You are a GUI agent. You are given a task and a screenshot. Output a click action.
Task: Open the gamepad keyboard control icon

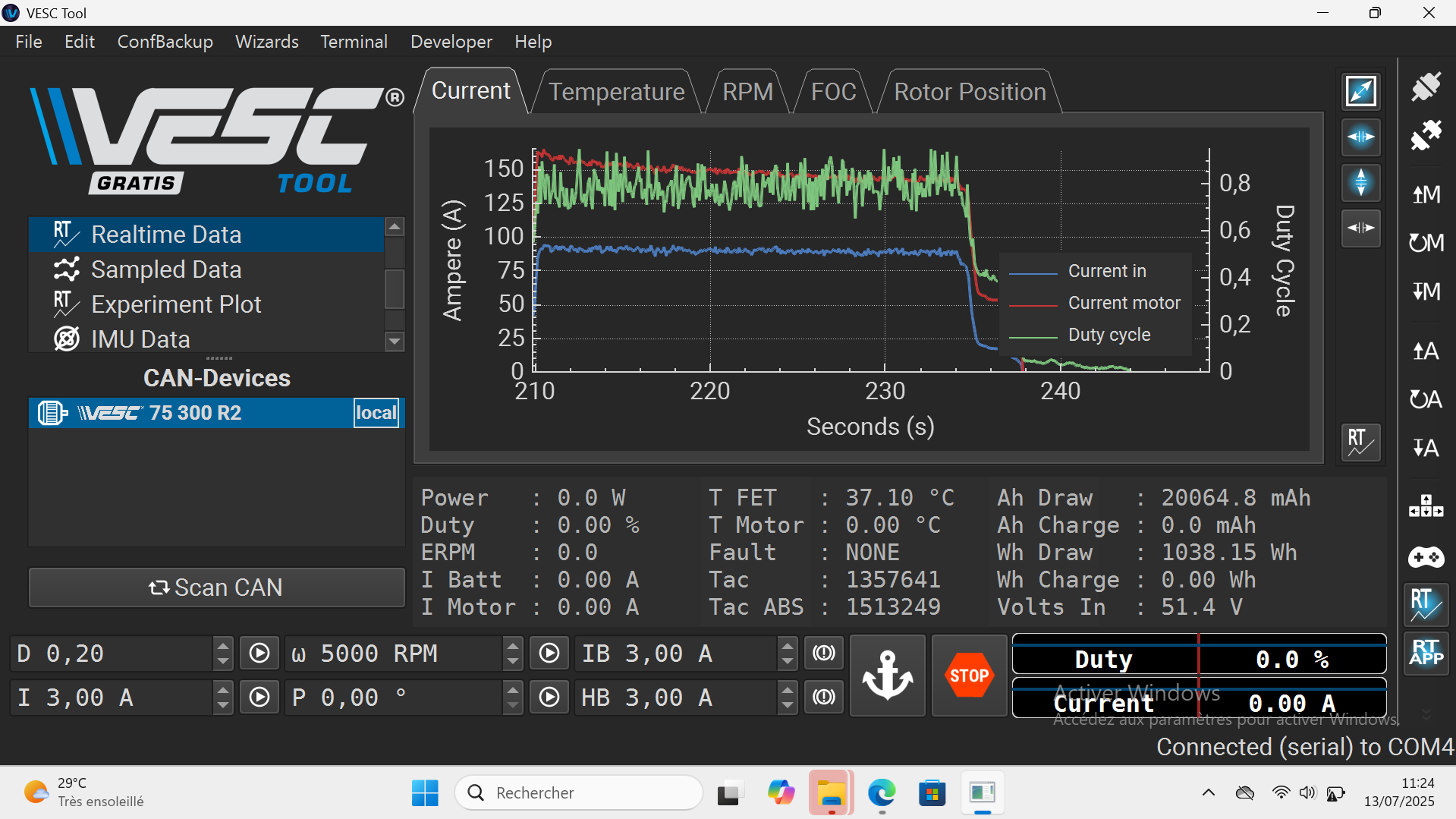tap(1426, 558)
